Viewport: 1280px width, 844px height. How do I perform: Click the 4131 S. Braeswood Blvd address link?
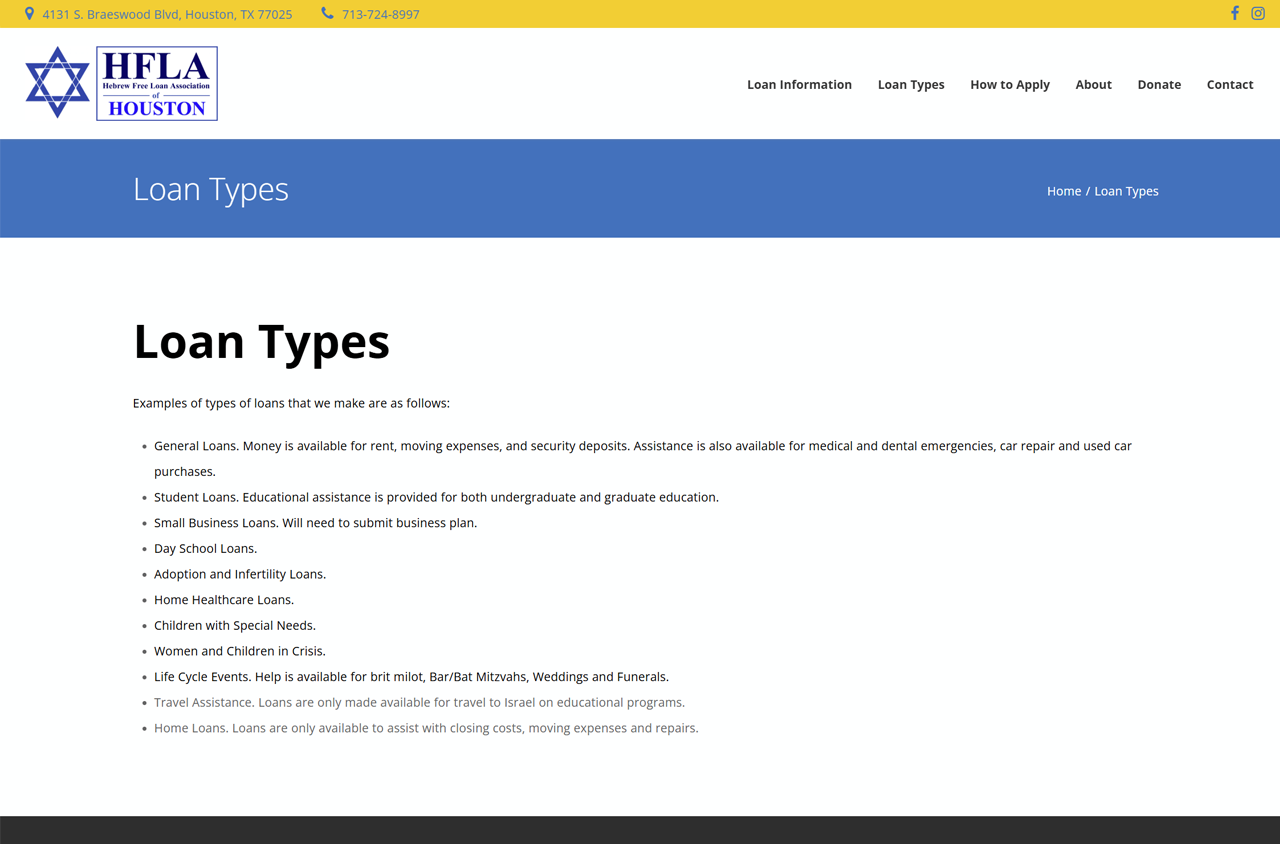[167, 13]
